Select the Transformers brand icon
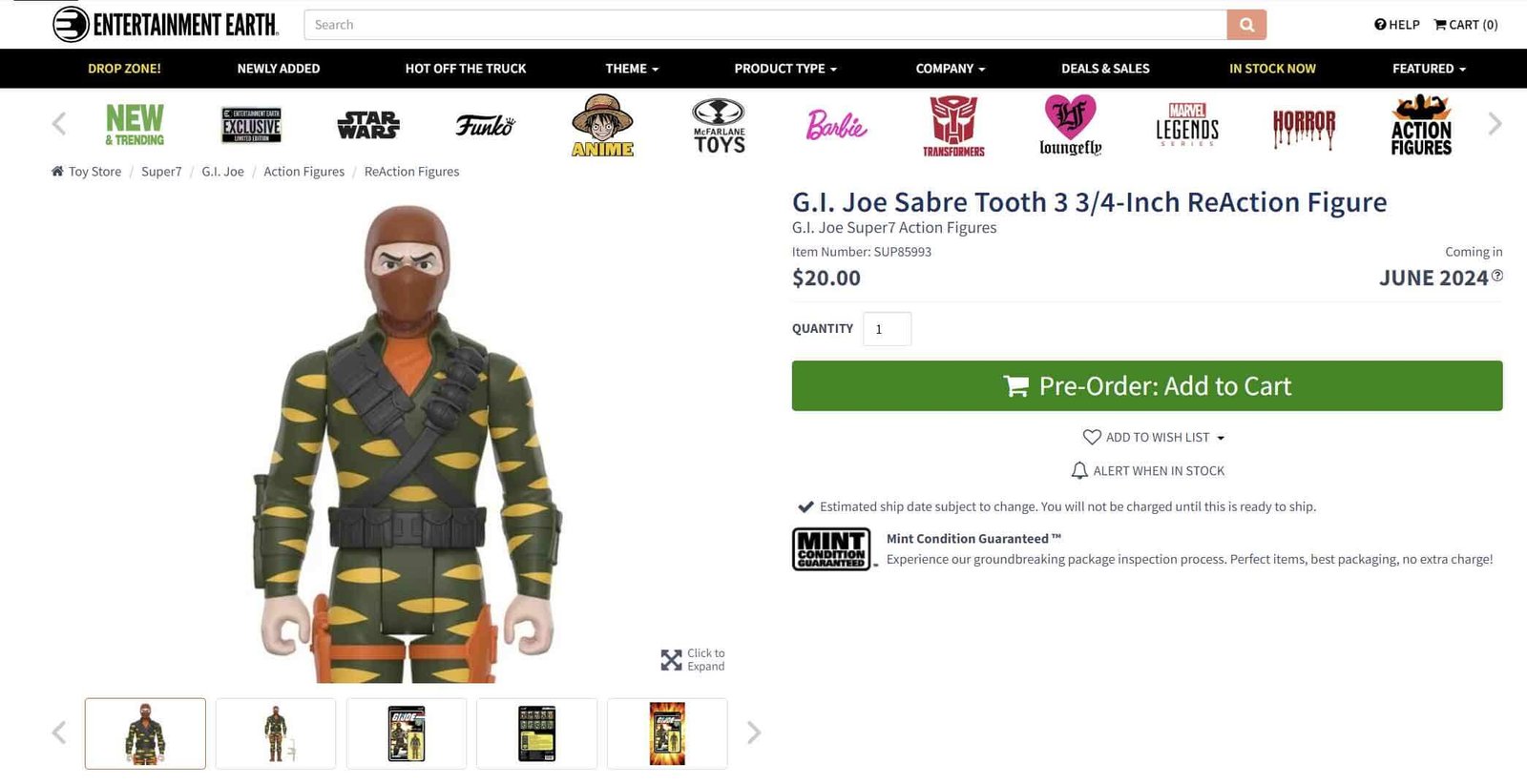 point(952,123)
